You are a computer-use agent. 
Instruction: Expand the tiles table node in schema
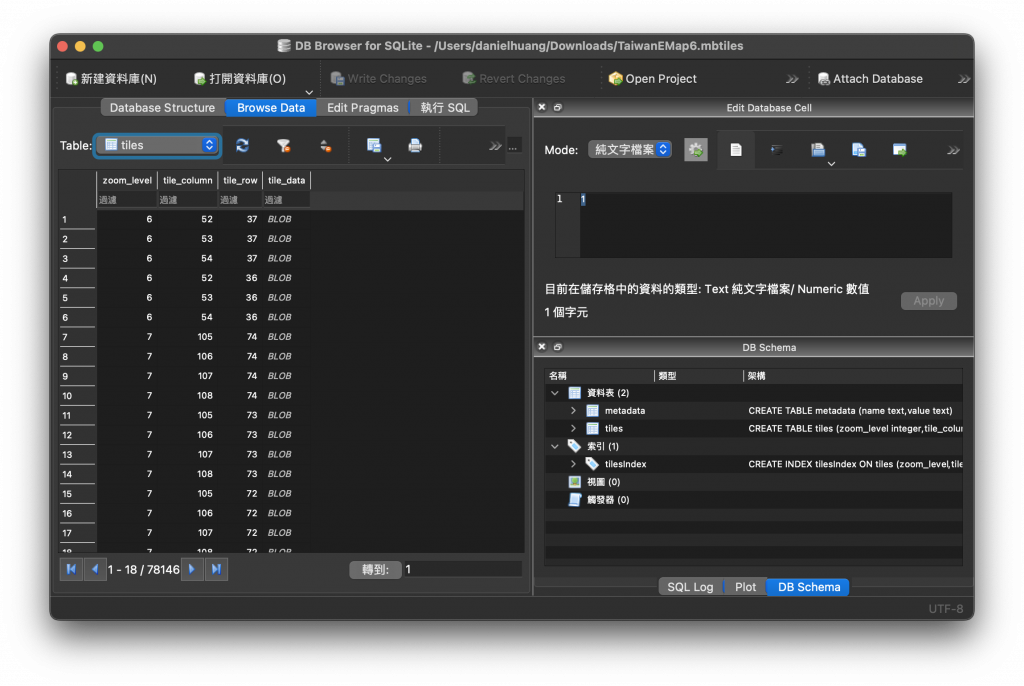tap(573, 428)
